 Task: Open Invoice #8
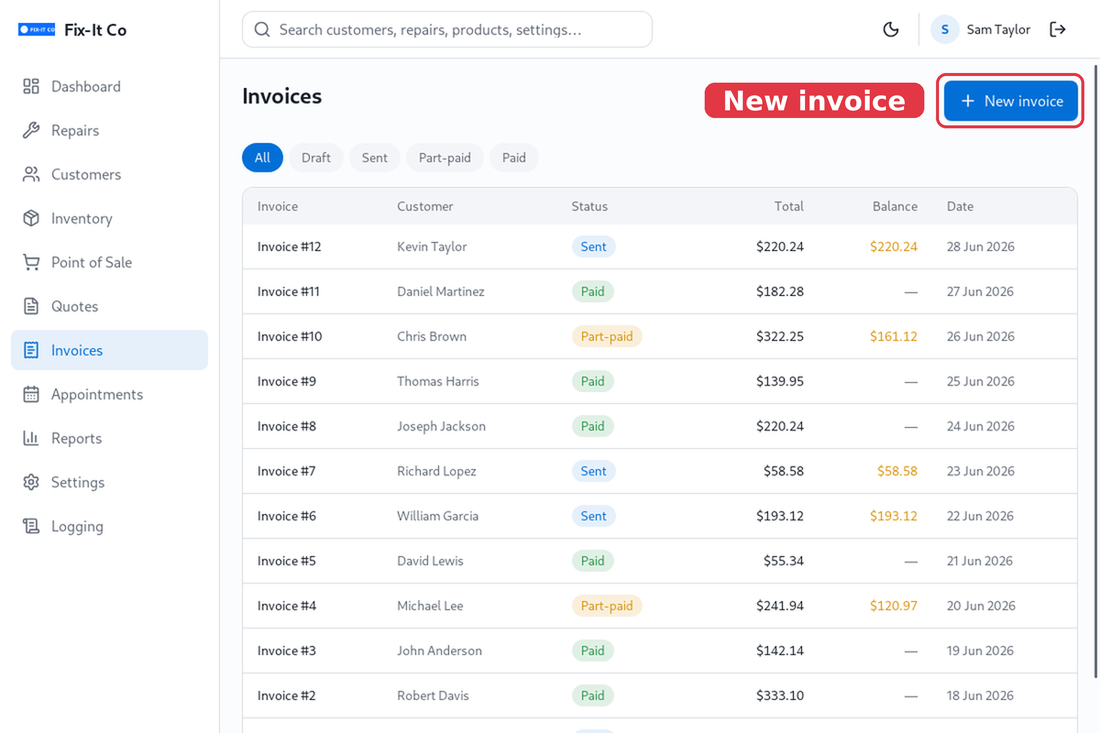(x=659, y=426)
